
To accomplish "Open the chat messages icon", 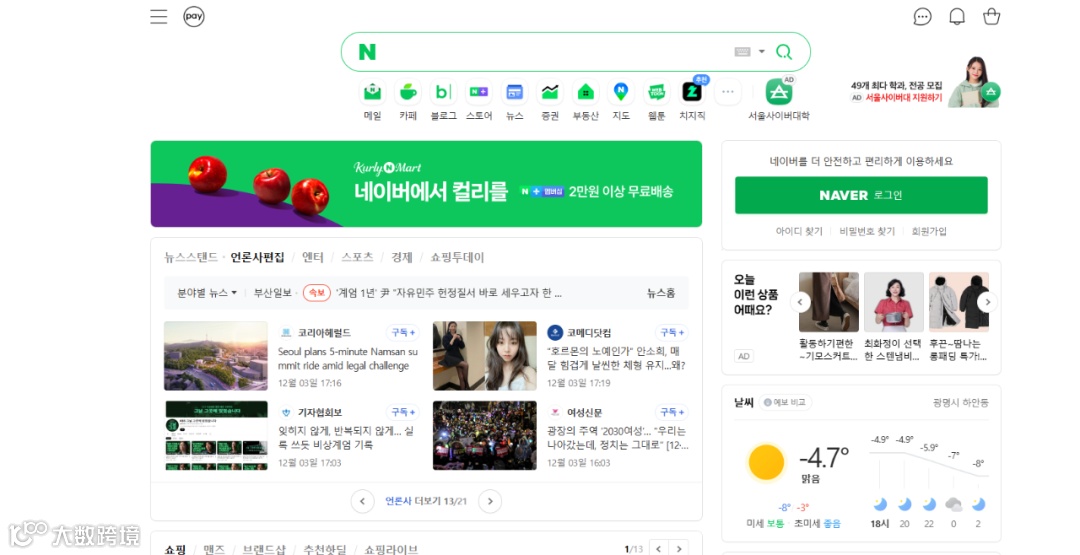I will click(x=922, y=17).
